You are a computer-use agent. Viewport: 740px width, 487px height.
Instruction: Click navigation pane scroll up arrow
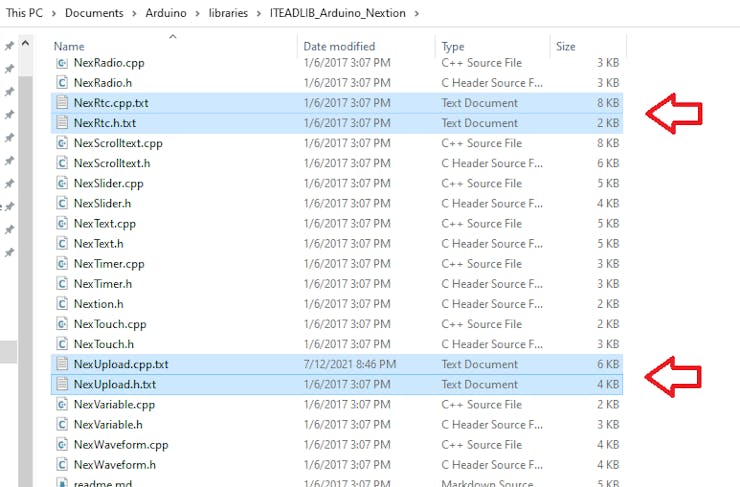[25, 44]
